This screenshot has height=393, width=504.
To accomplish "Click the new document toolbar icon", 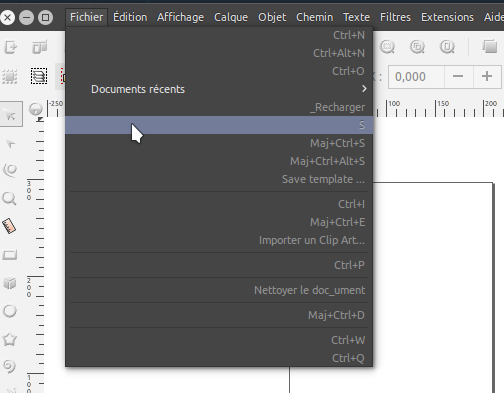I will coord(10,47).
